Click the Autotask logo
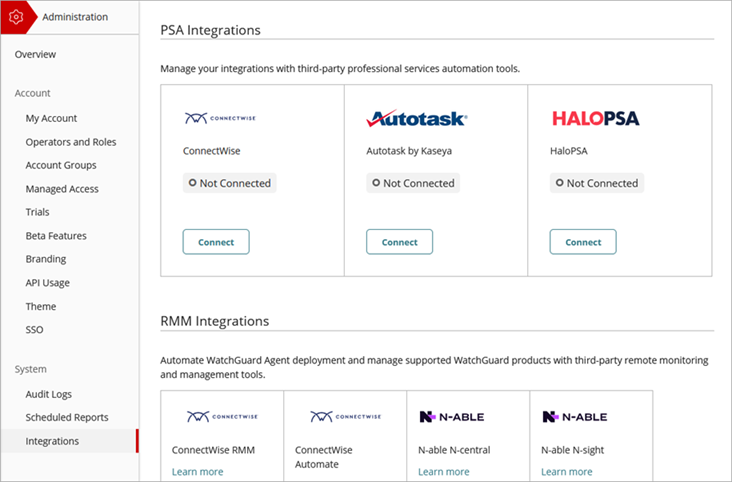 tap(417, 119)
